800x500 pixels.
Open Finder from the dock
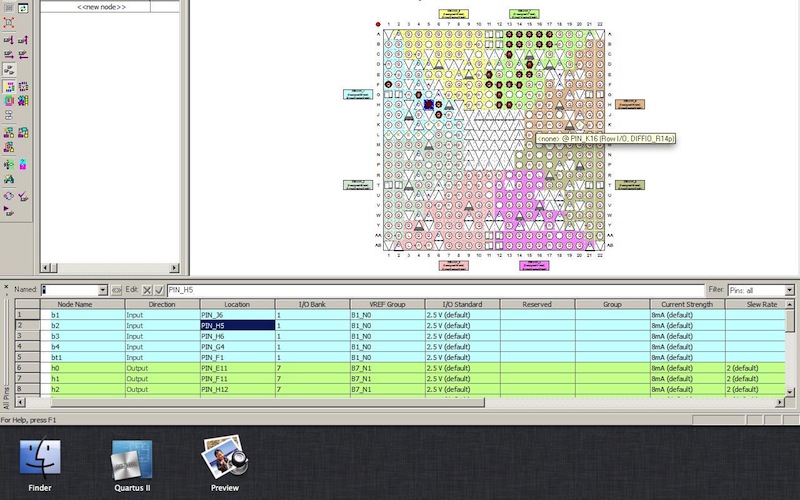[x=40, y=458]
